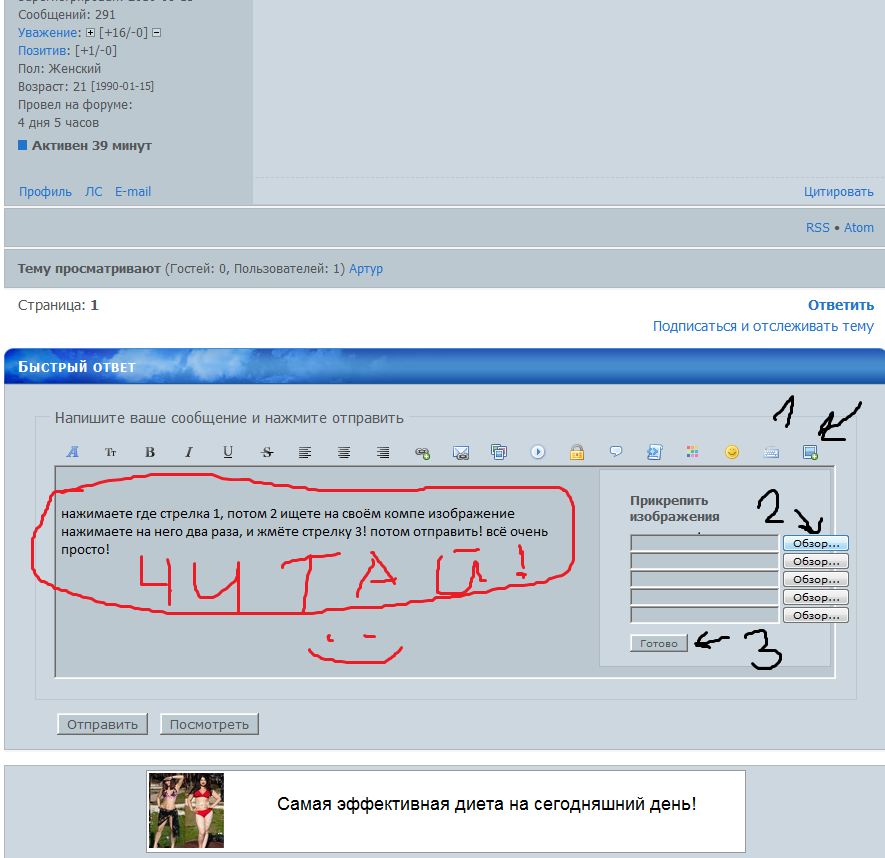This screenshot has height=858, width=885.
Task: Click the fifth Обзор... browse button
Action: (816, 615)
